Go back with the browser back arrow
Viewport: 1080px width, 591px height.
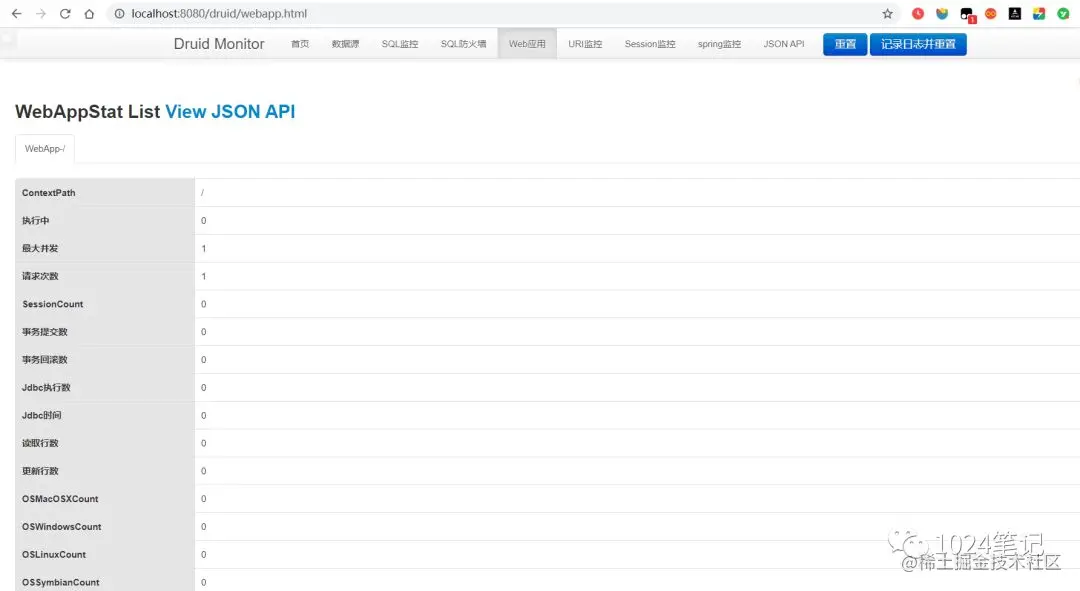click(x=17, y=14)
